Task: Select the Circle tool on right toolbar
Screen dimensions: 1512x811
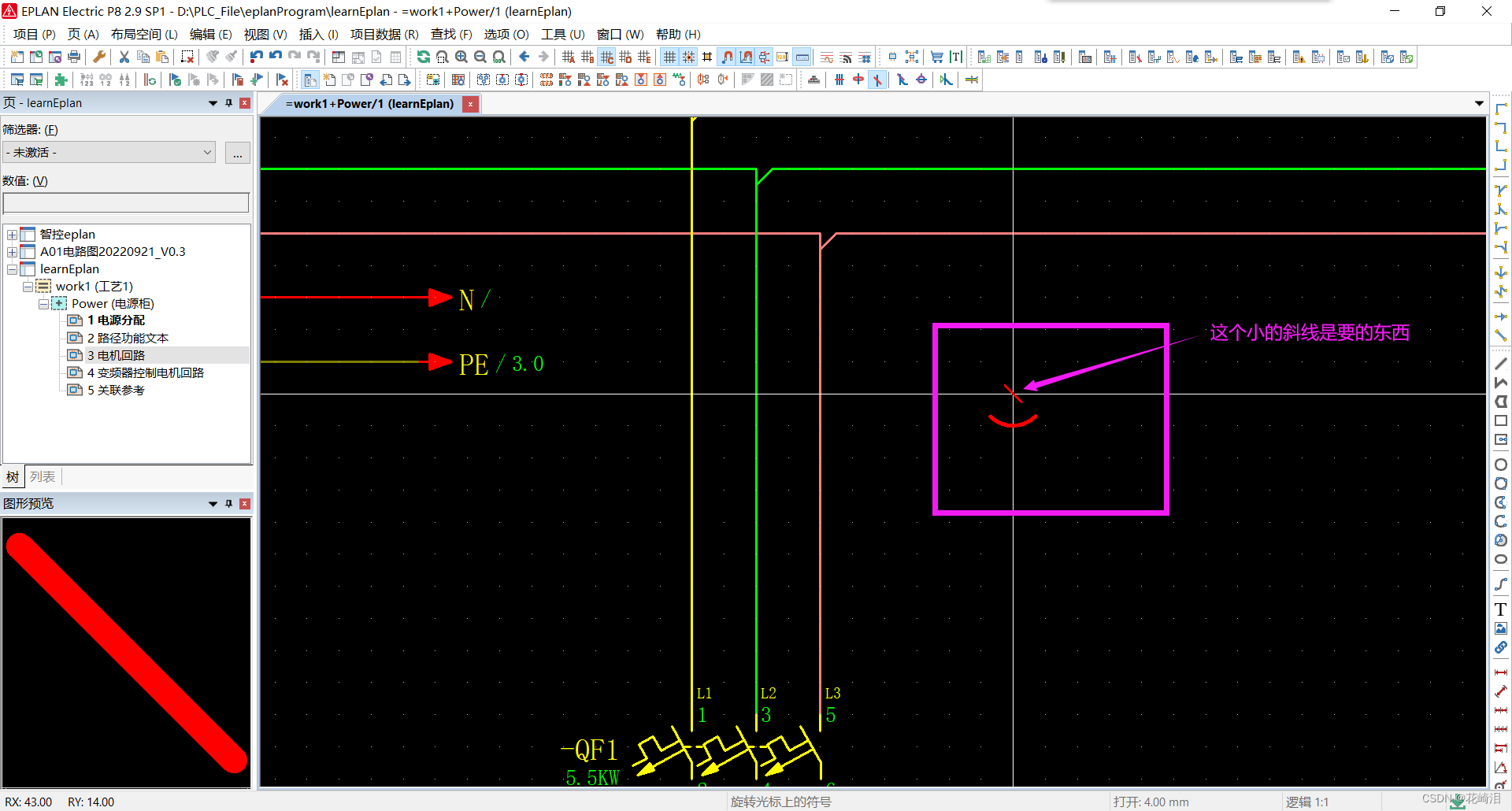Action: (x=1501, y=465)
